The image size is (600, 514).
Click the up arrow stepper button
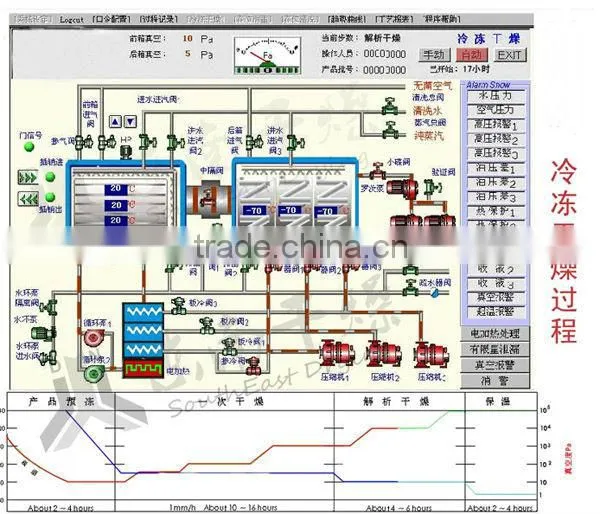point(115,122)
